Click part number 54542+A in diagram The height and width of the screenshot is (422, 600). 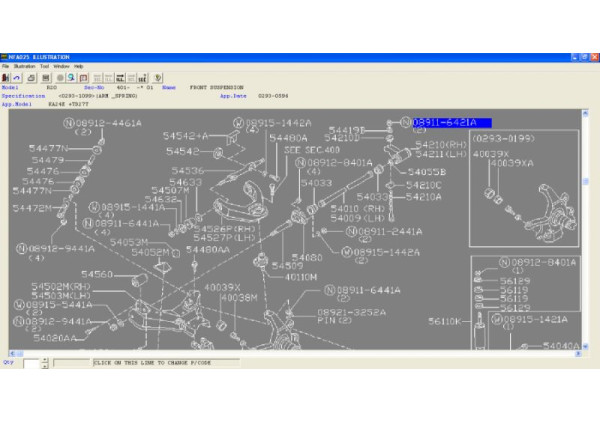pos(186,135)
